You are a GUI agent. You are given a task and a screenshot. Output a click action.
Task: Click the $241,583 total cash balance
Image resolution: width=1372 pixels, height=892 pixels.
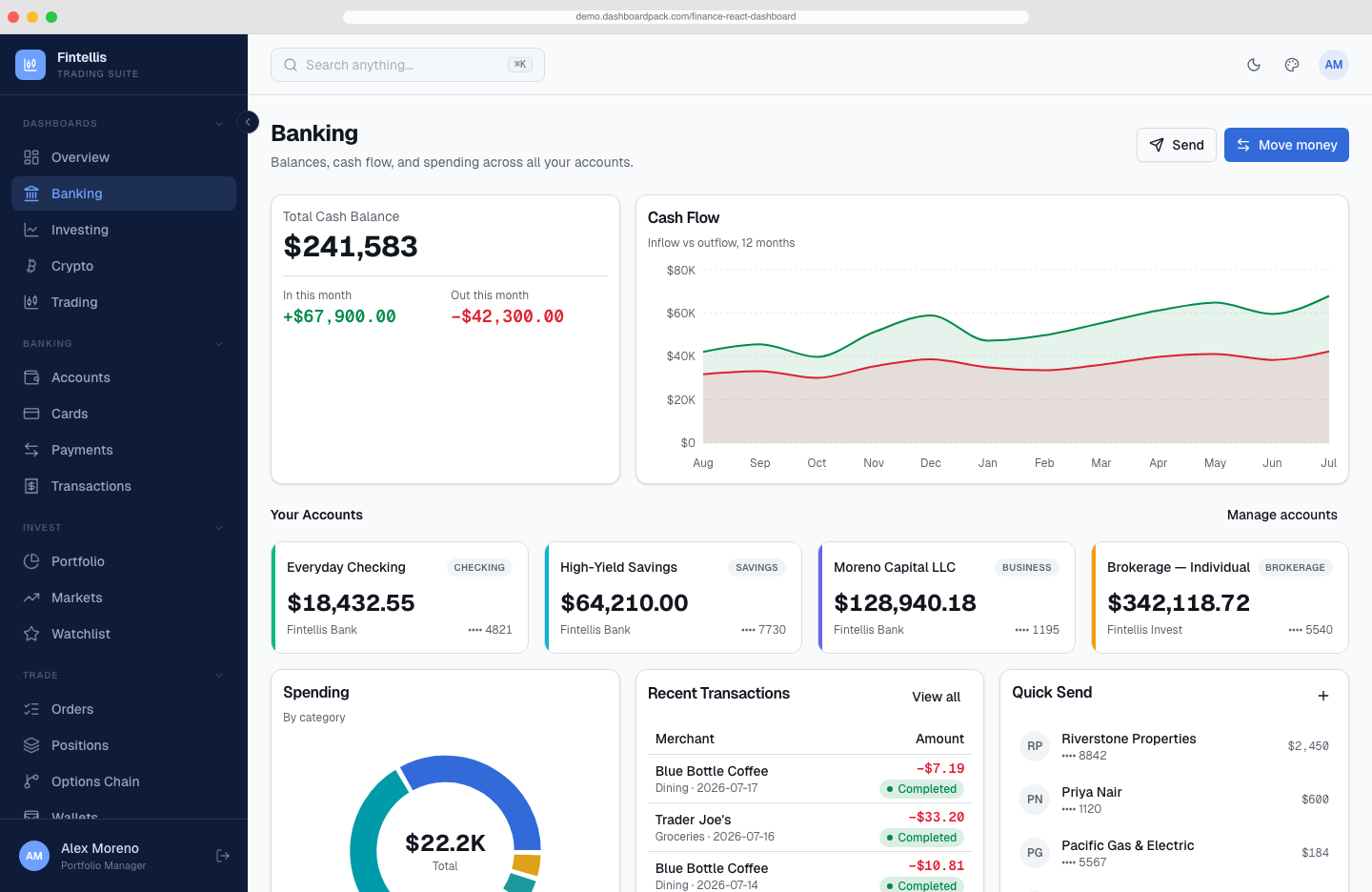coord(351,247)
